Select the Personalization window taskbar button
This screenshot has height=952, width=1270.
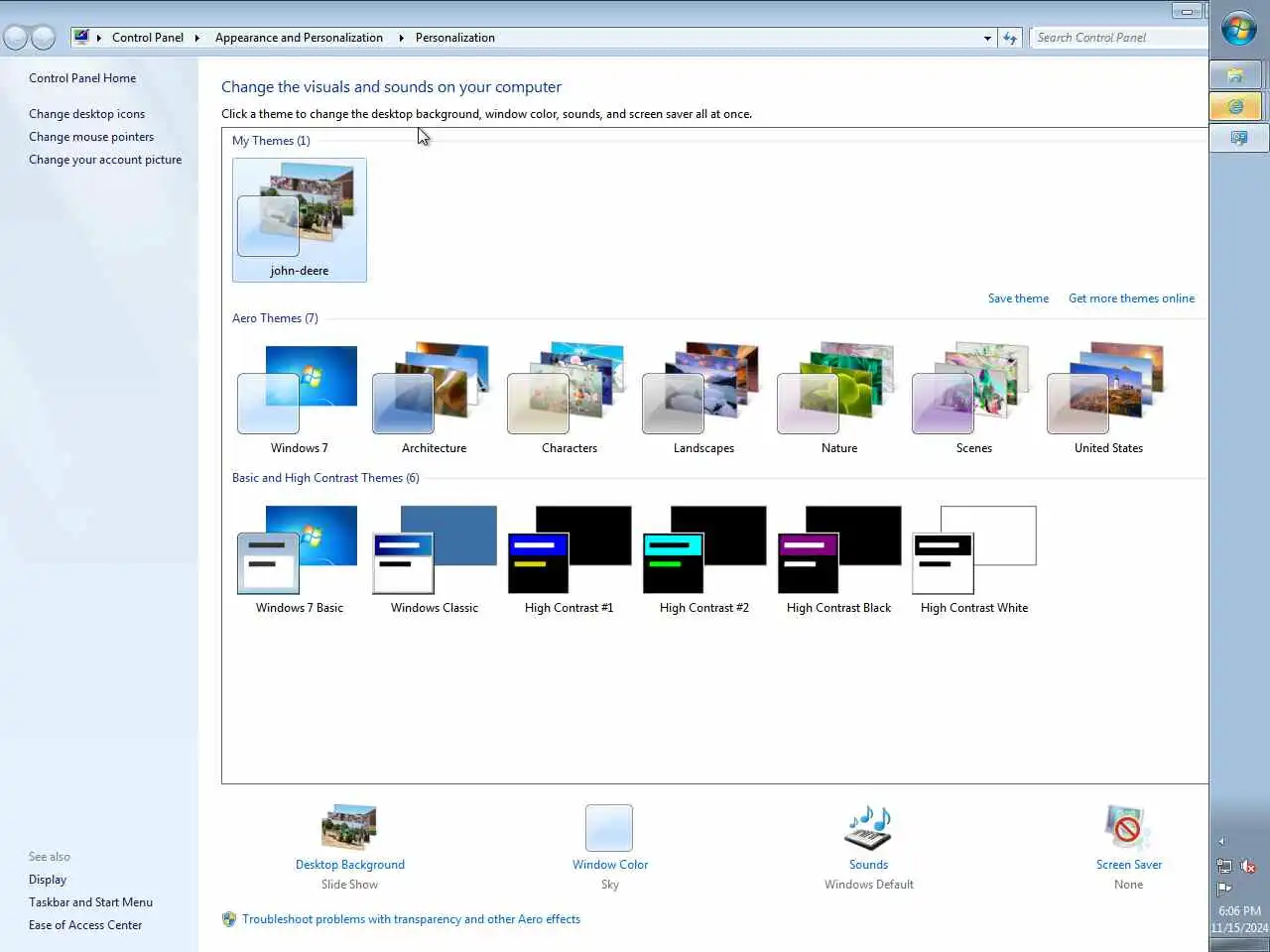point(1238,138)
